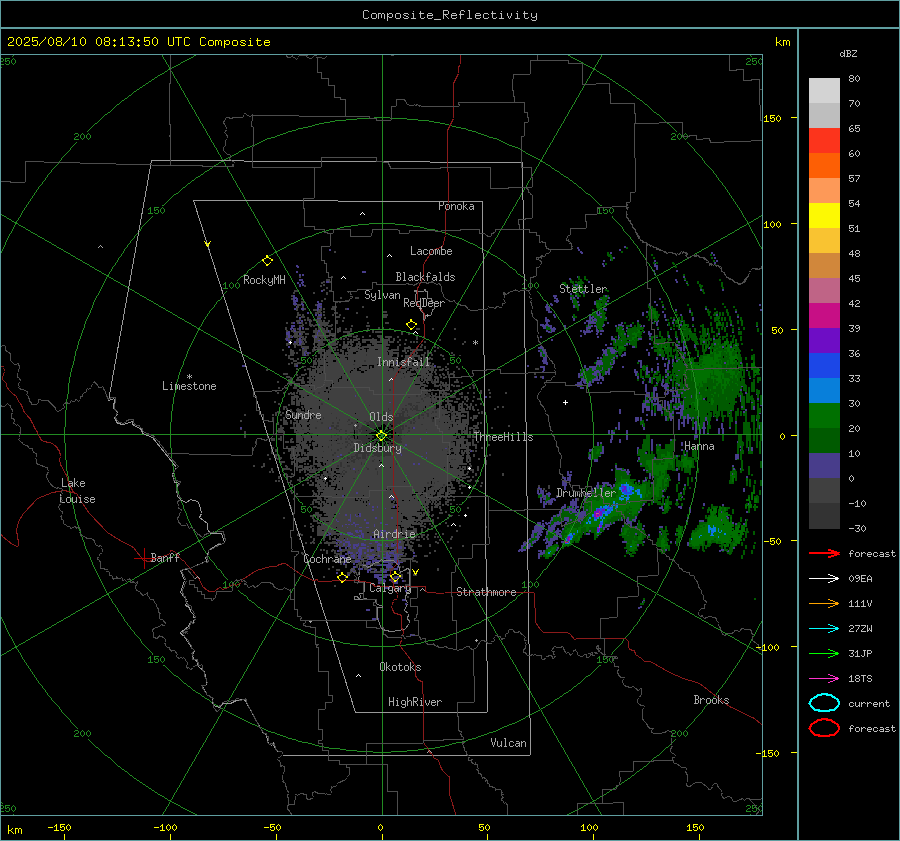Click the -150 value on bottom km axis
900x841 pixels.
point(59,827)
